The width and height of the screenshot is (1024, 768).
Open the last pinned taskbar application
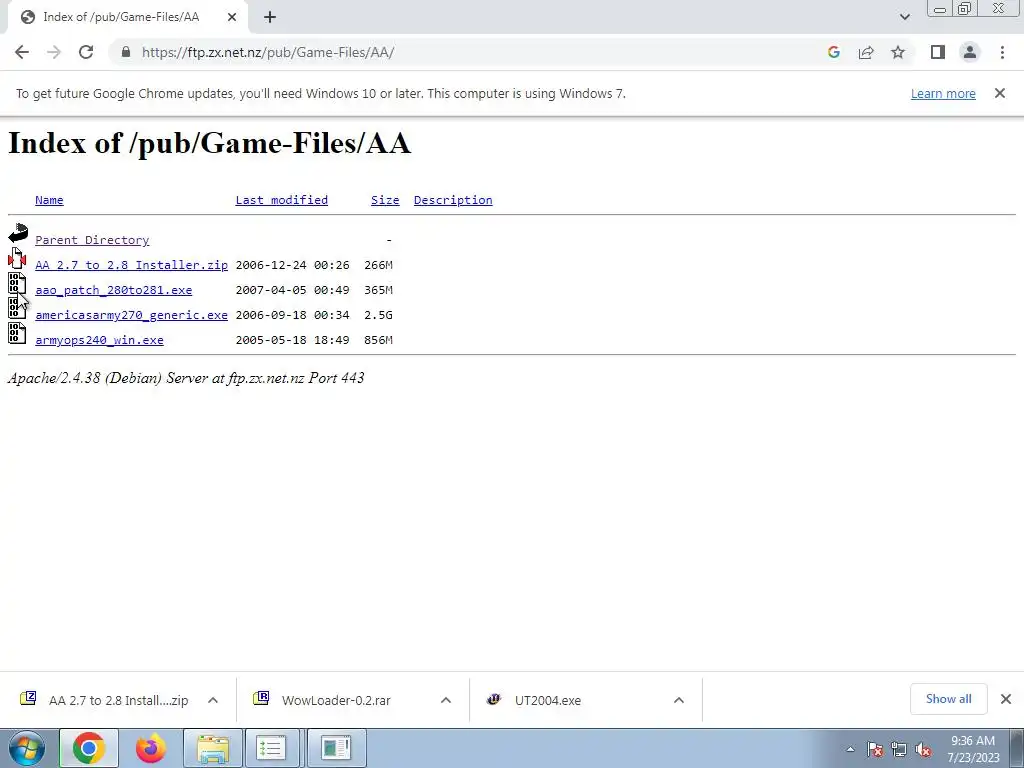coord(336,748)
